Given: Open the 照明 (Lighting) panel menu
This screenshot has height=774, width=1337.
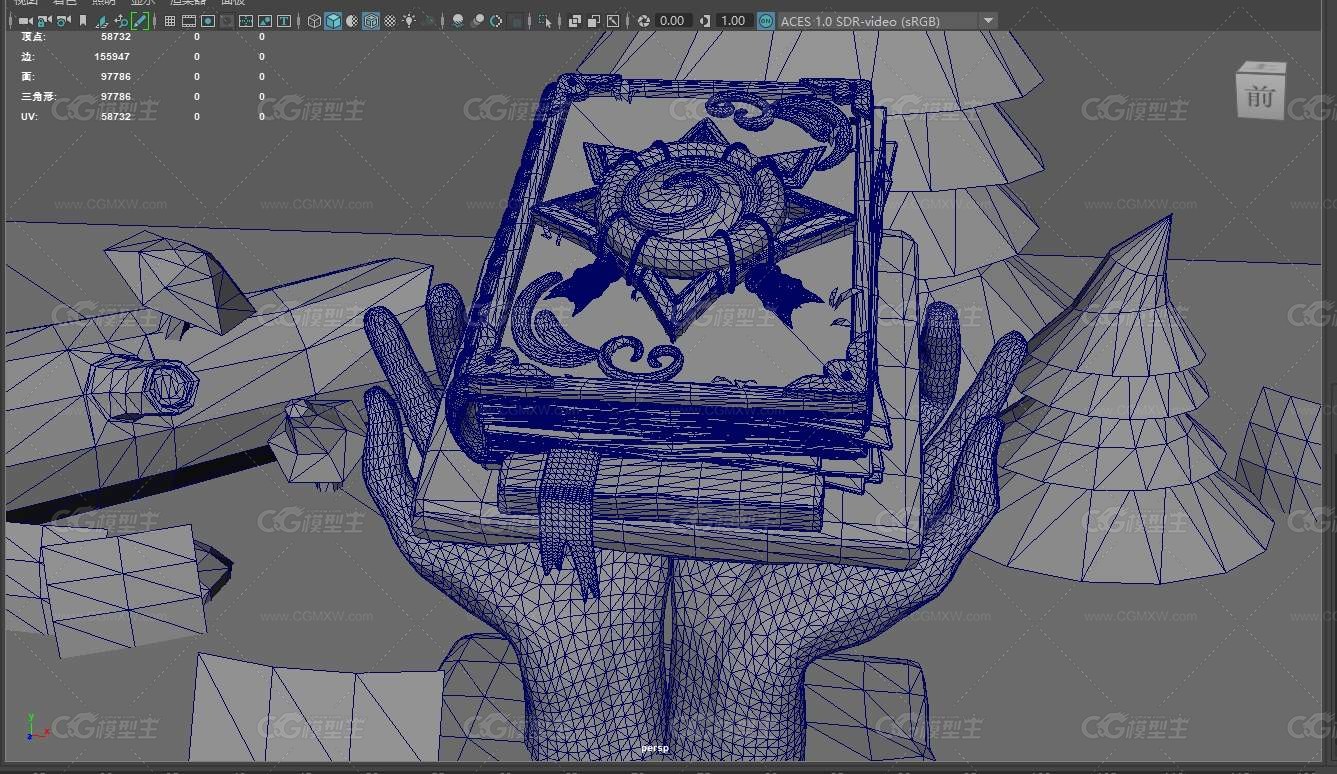Looking at the screenshot, I should point(104,3).
